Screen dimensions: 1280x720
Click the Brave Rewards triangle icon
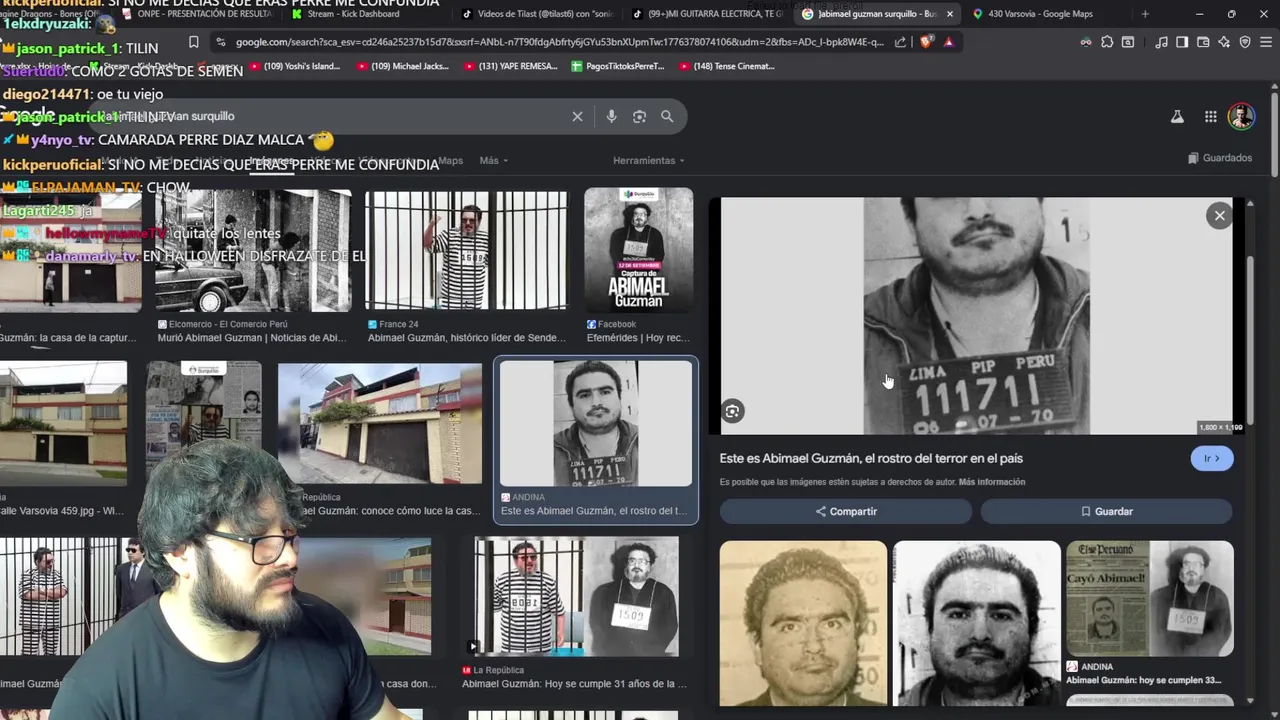(x=948, y=42)
